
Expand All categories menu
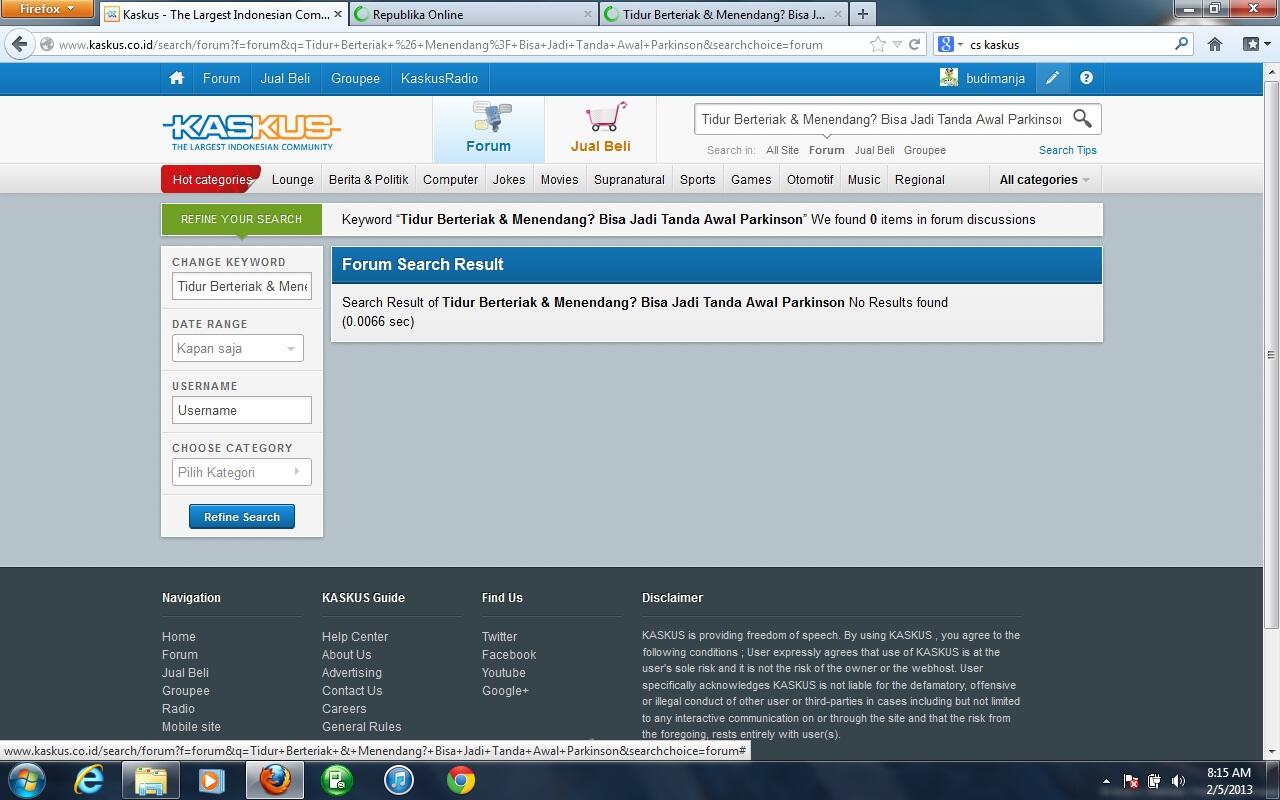point(1044,180)
